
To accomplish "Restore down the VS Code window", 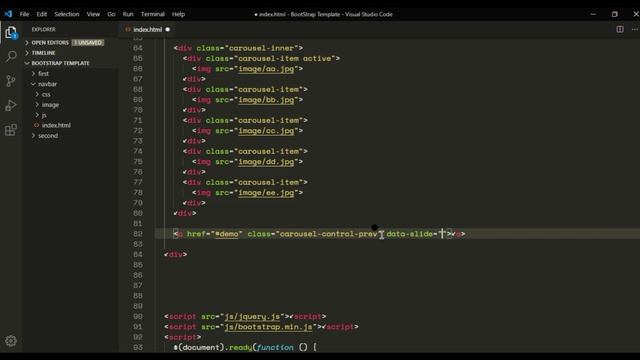I will point(615,14).
